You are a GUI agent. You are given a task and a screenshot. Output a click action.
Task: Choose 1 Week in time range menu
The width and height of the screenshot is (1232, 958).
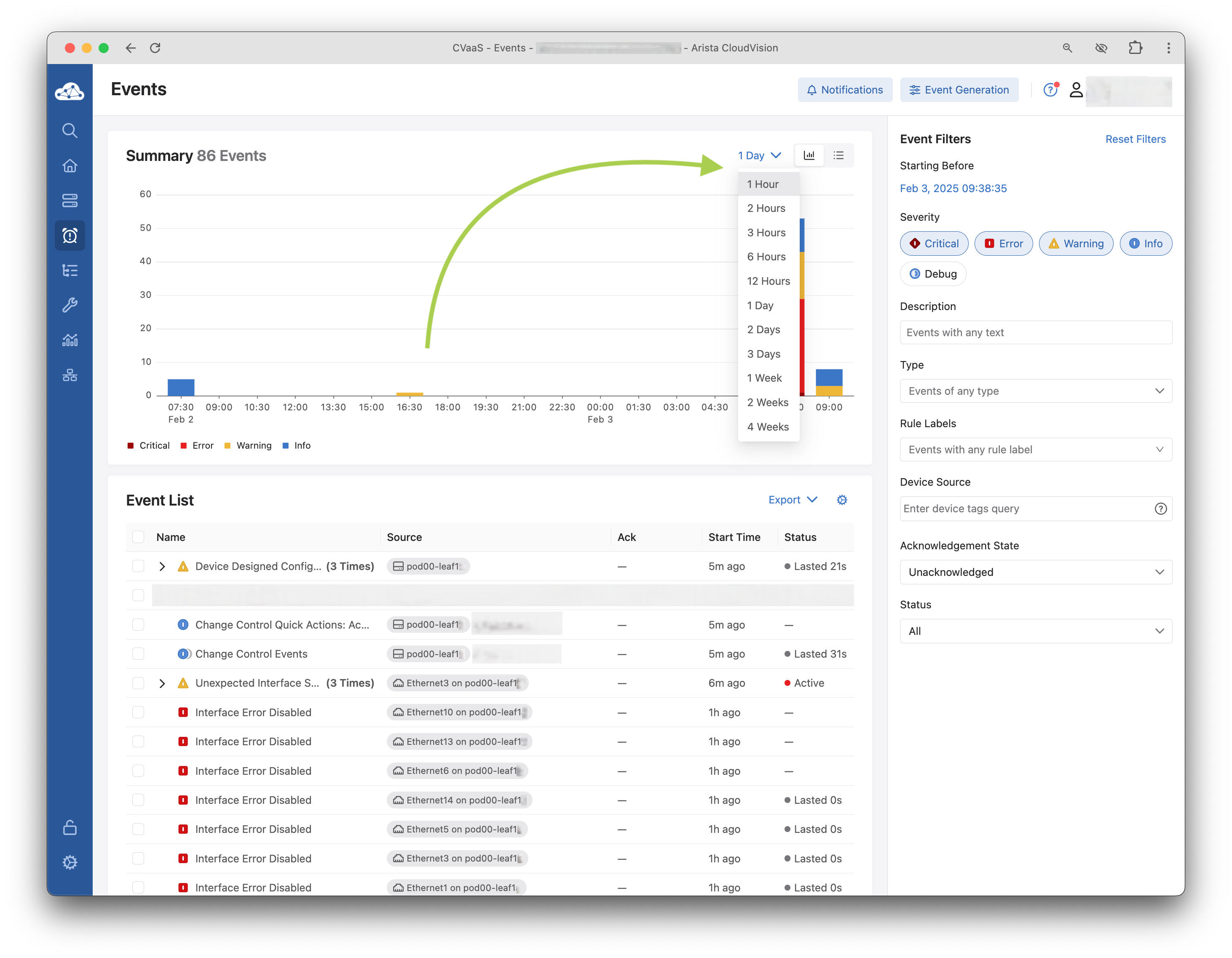tap(764, 378)
